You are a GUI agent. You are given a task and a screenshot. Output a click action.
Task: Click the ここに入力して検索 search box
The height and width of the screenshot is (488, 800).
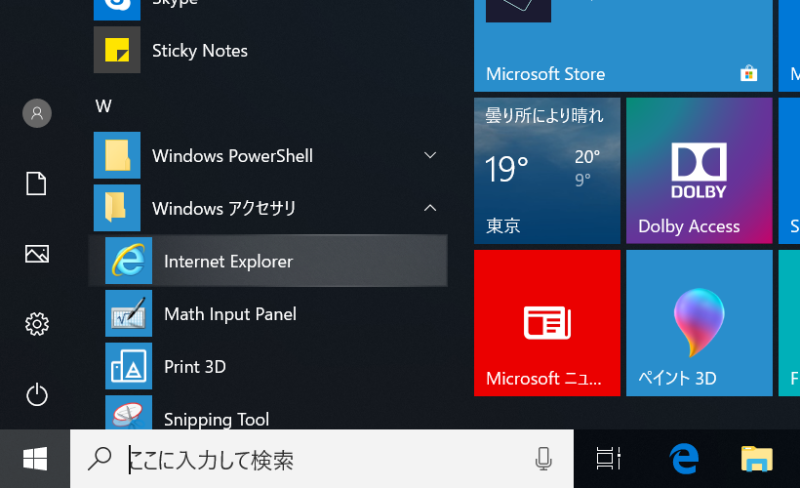pyautogui.click(x=320, y=459)
